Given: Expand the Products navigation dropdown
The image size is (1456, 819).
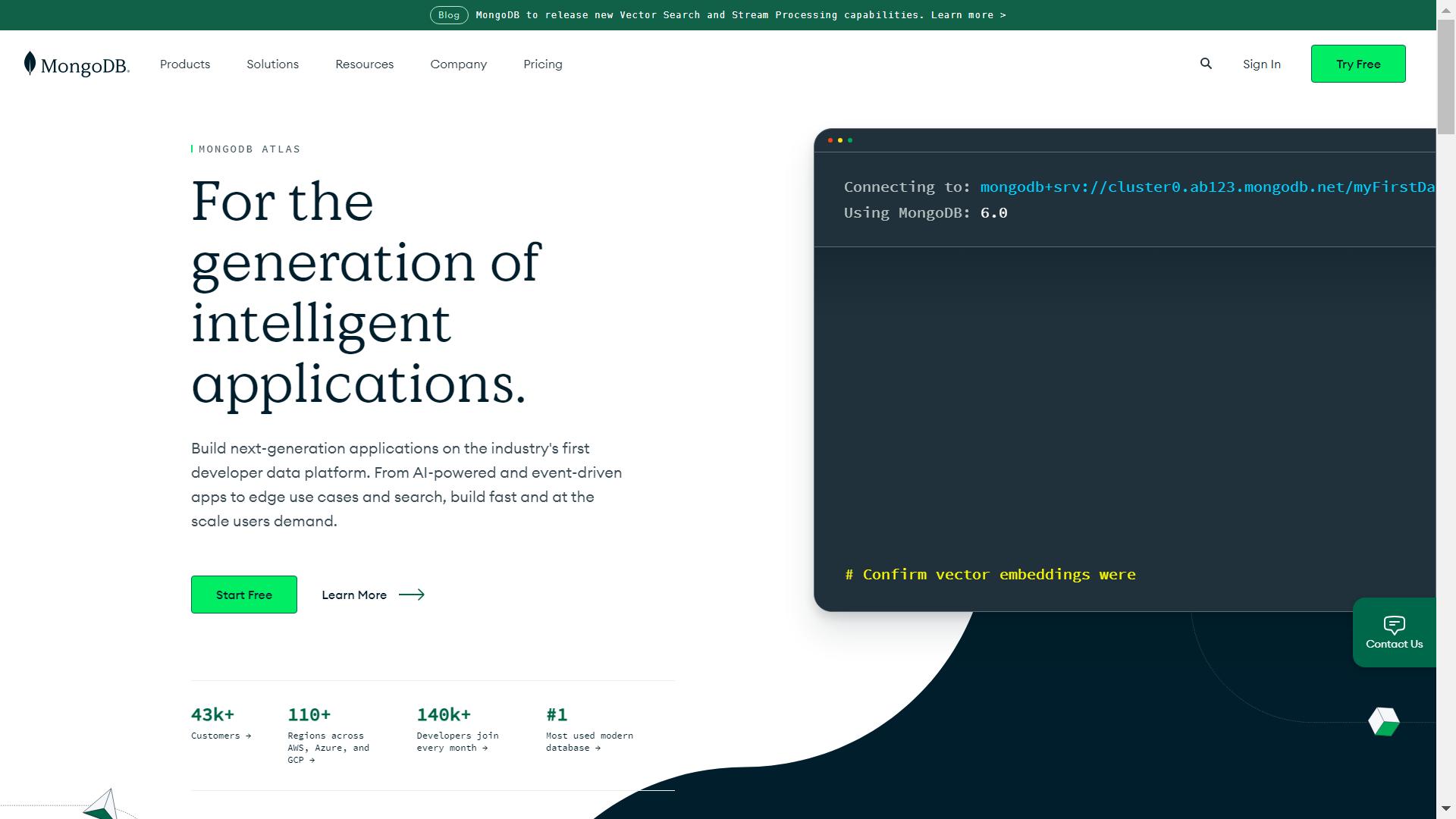Looking at the screenshot, I should (x=184, y=63).
